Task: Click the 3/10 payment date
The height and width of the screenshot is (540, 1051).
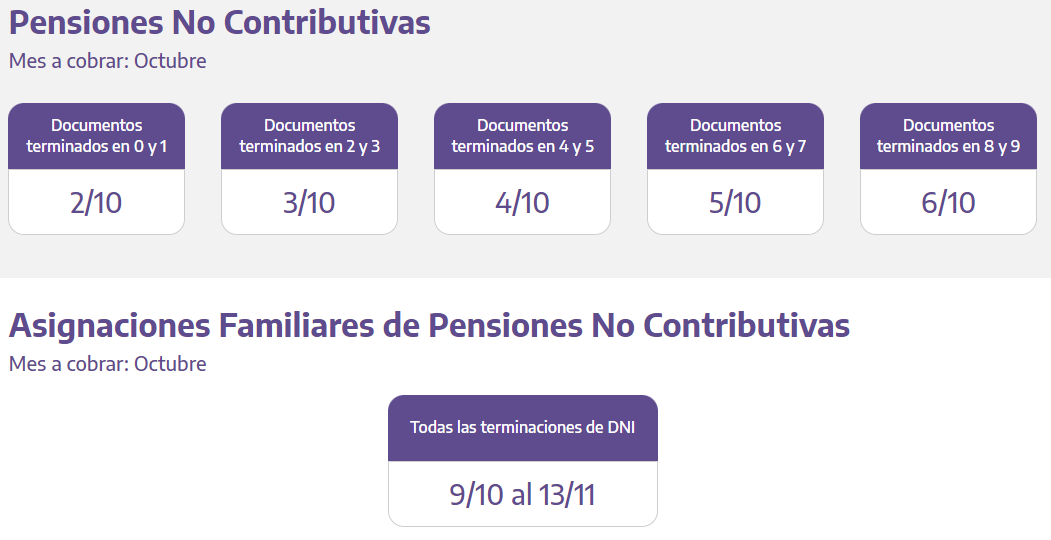Action: pyautogui.click(x=309, y=202)
